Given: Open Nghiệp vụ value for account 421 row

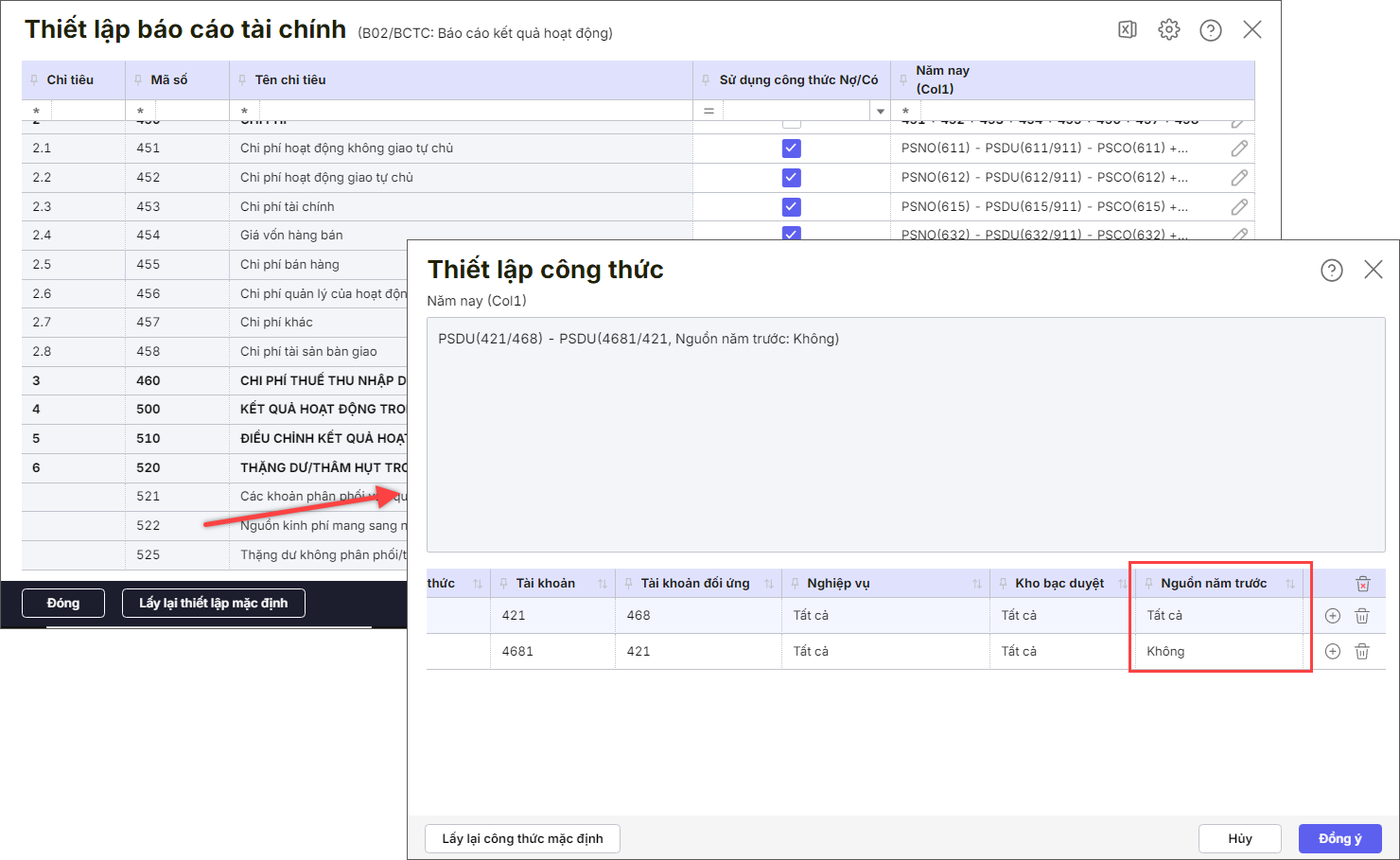Looking at the screenshot, I should (x=884, y=616).
